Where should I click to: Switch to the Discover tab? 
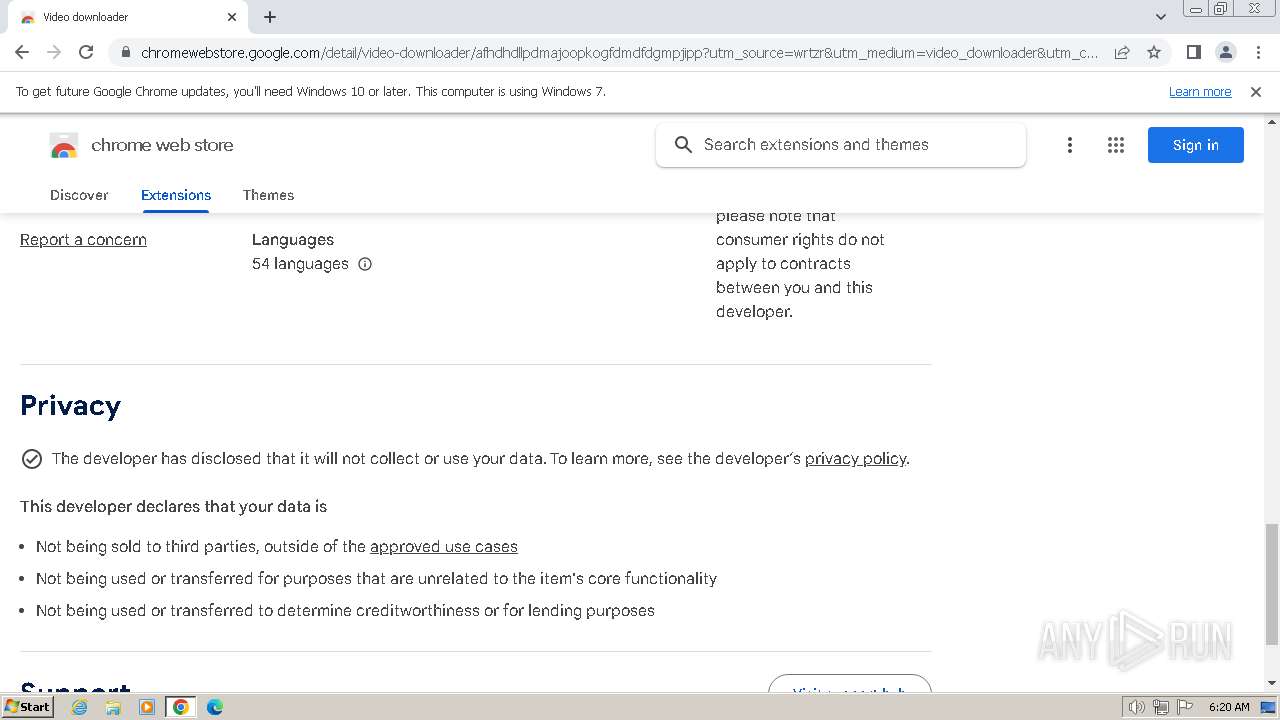[x=79, y=195]
